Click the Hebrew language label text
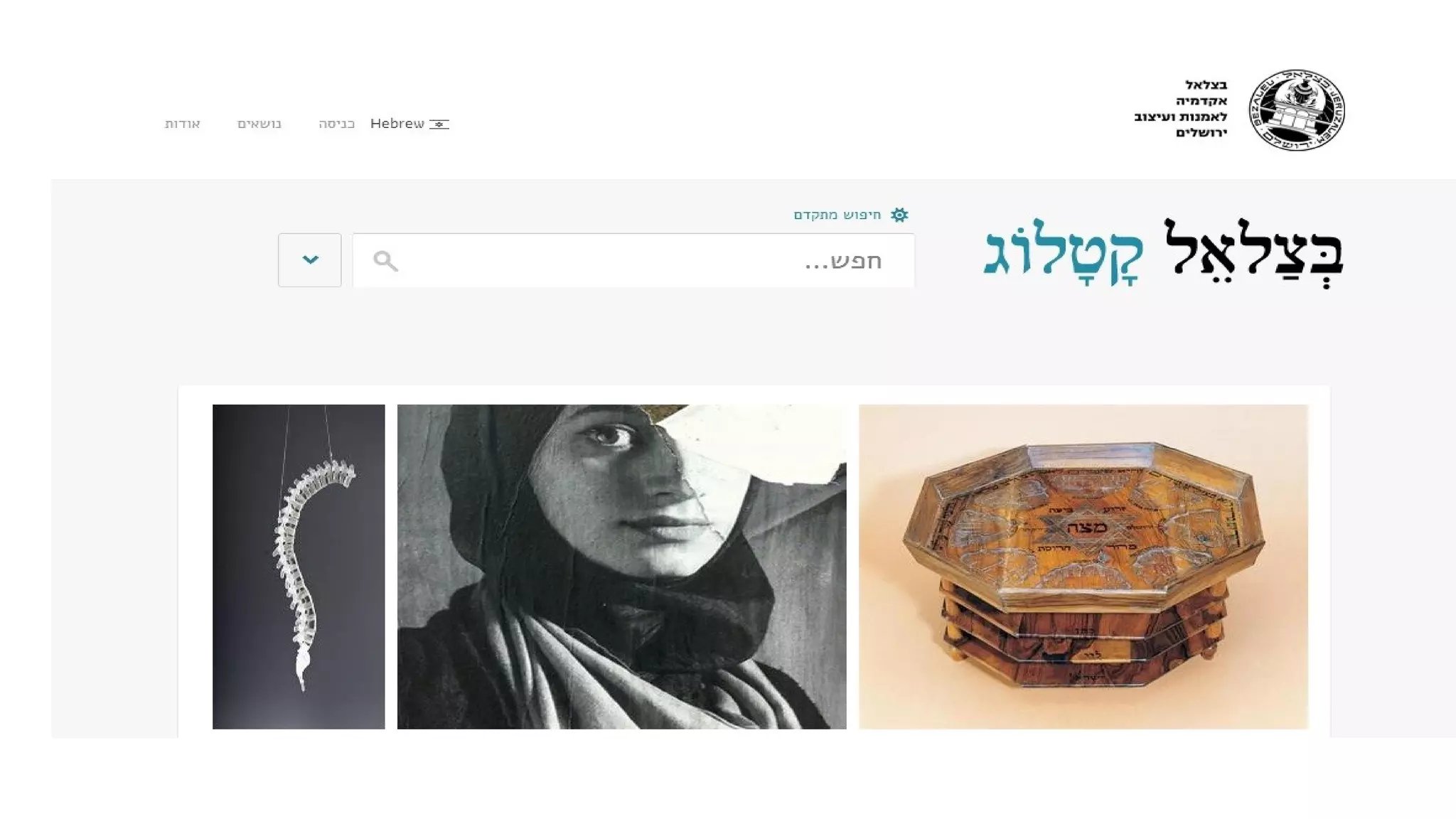This screenshot has height=819, width=1456. coord(397,124)
